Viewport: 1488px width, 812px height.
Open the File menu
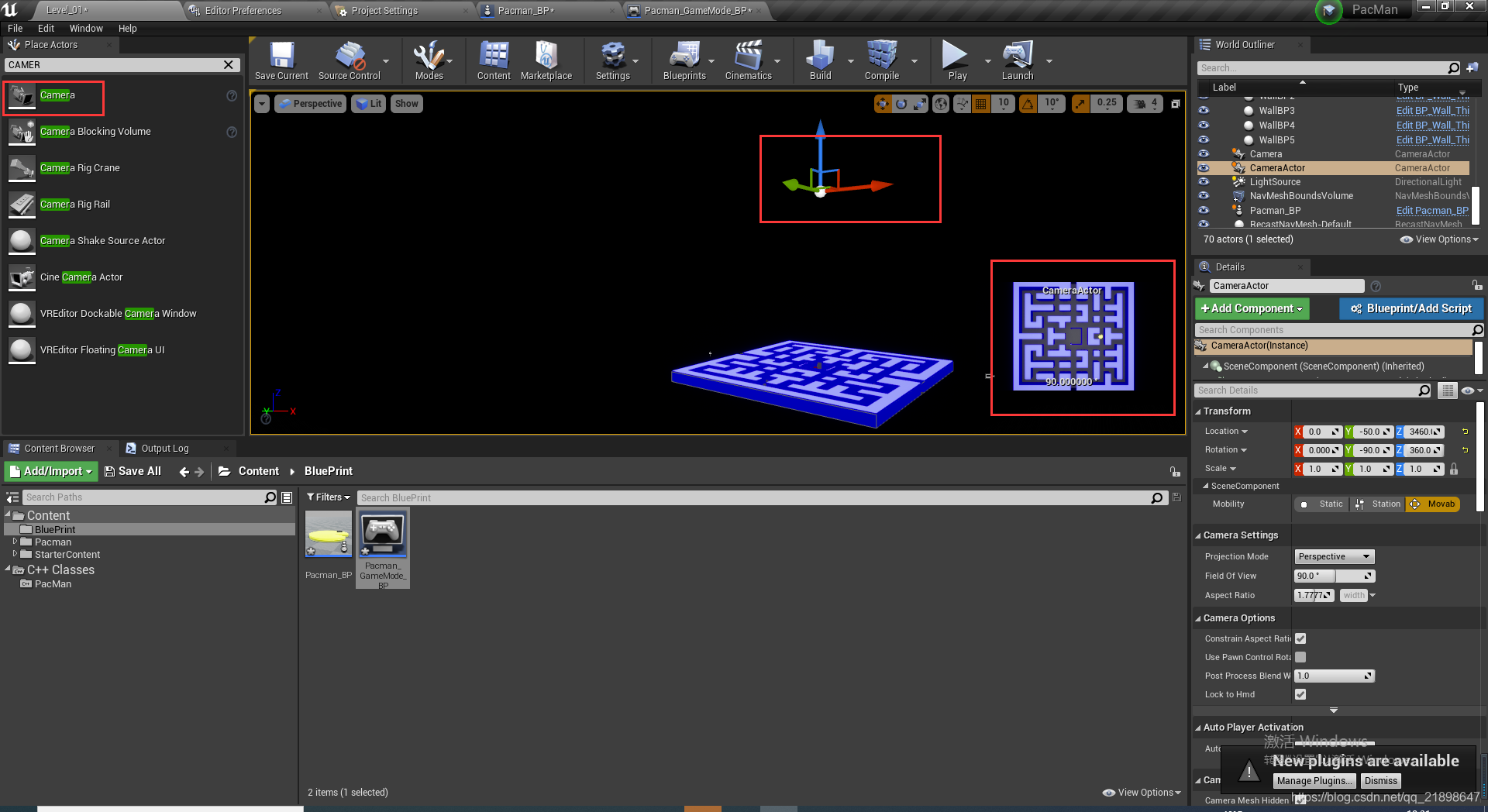tap(15, 29)
